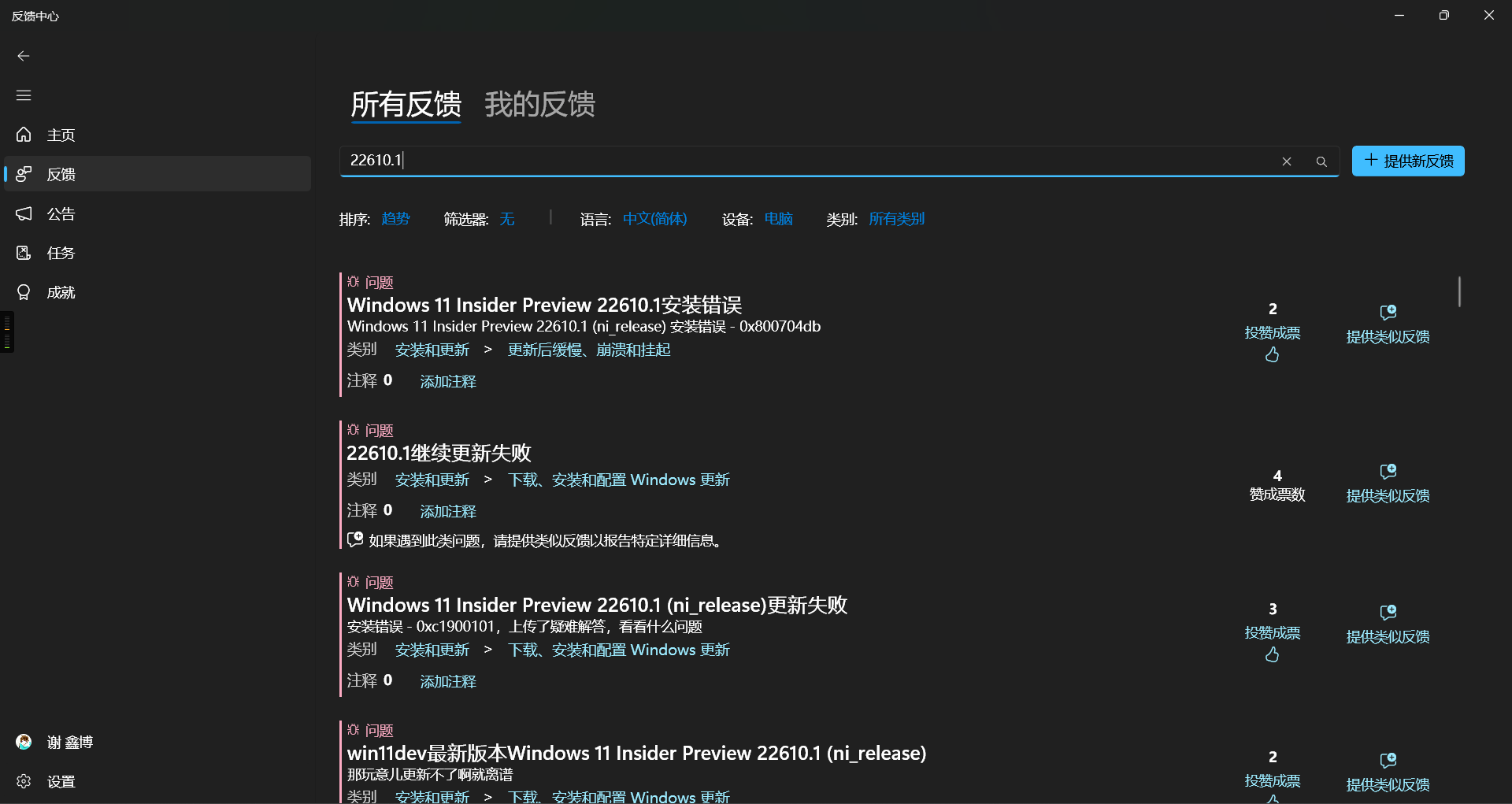Upvote the 22610.1安装错误 feedback thumbs-up
The height and width of the screenshot is (804, 1512).
pos(1273,354)
